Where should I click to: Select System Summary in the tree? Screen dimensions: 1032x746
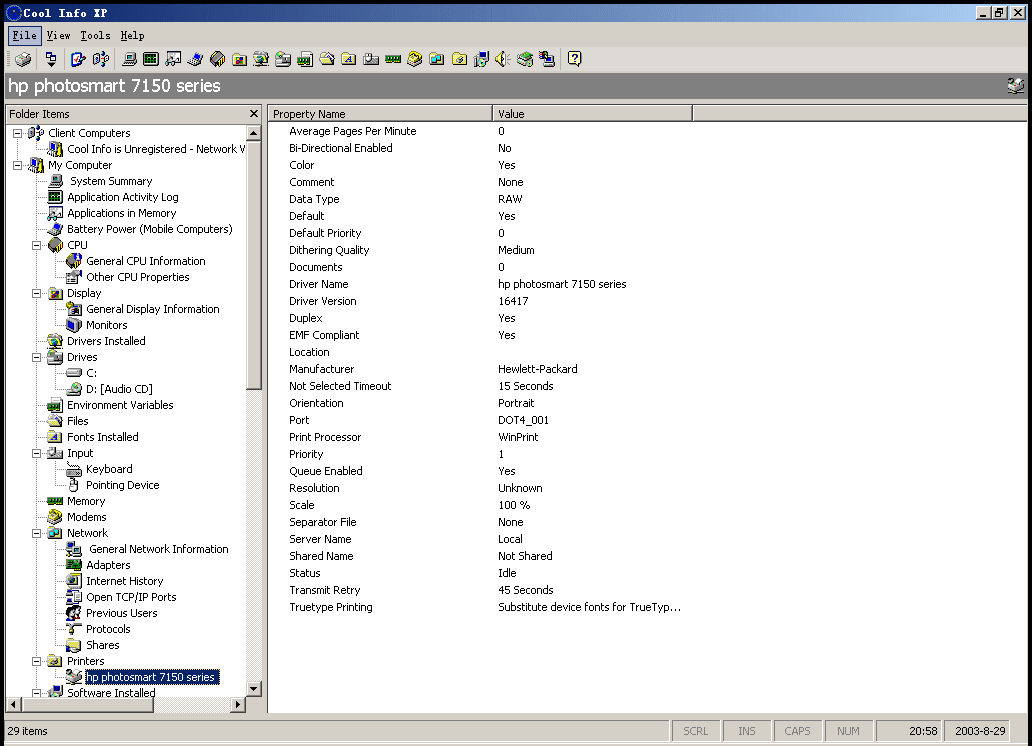(111, 181)
